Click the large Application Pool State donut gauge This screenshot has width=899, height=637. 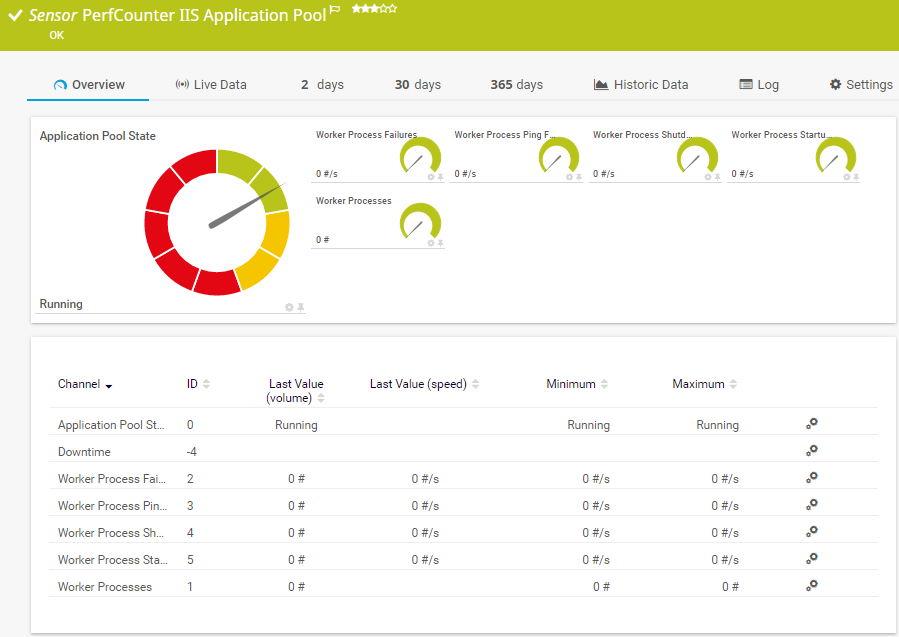pyautogui.click(x=217, y=222)
